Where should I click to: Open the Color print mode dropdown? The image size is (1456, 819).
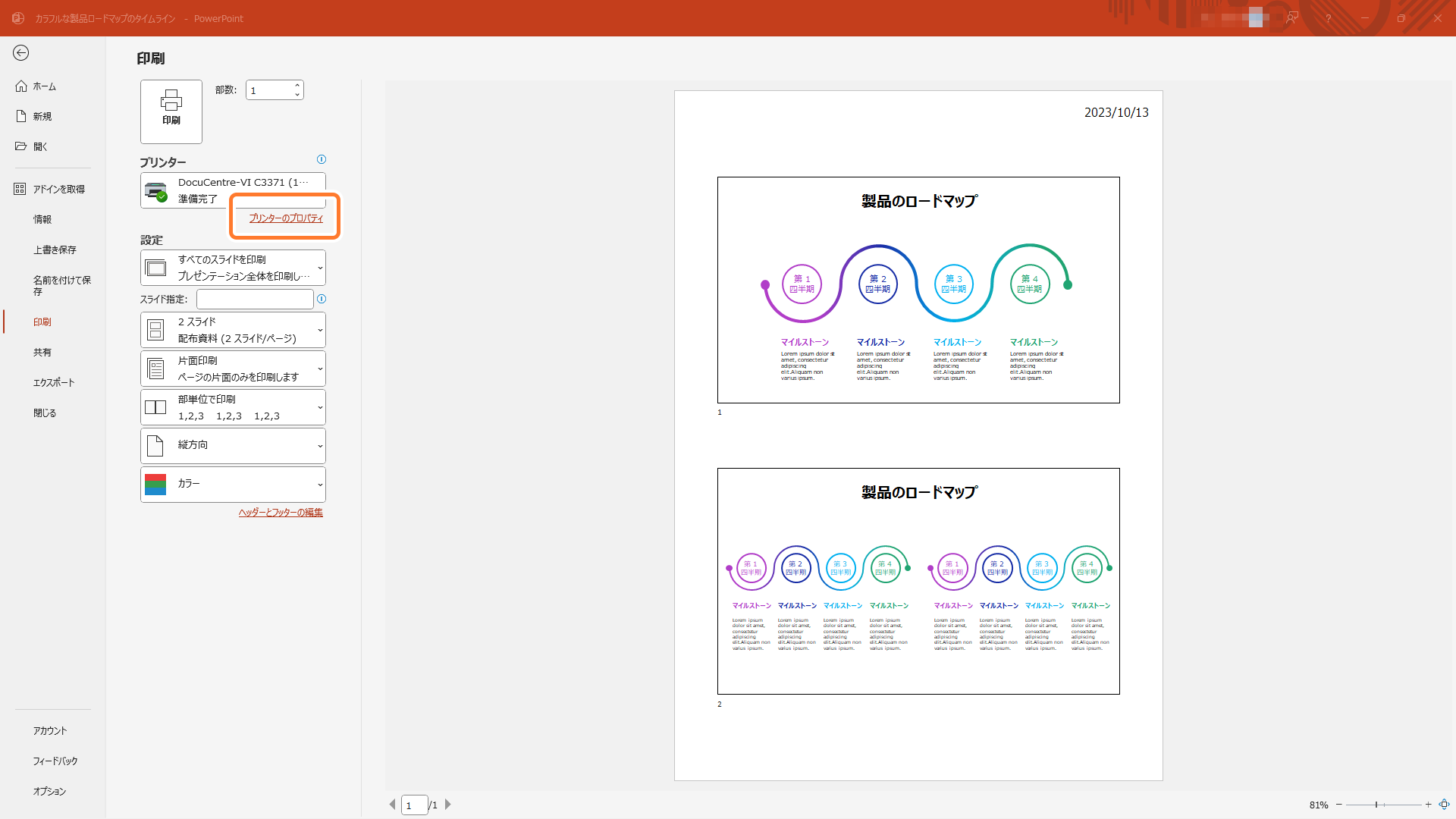[x=233, y=484]
